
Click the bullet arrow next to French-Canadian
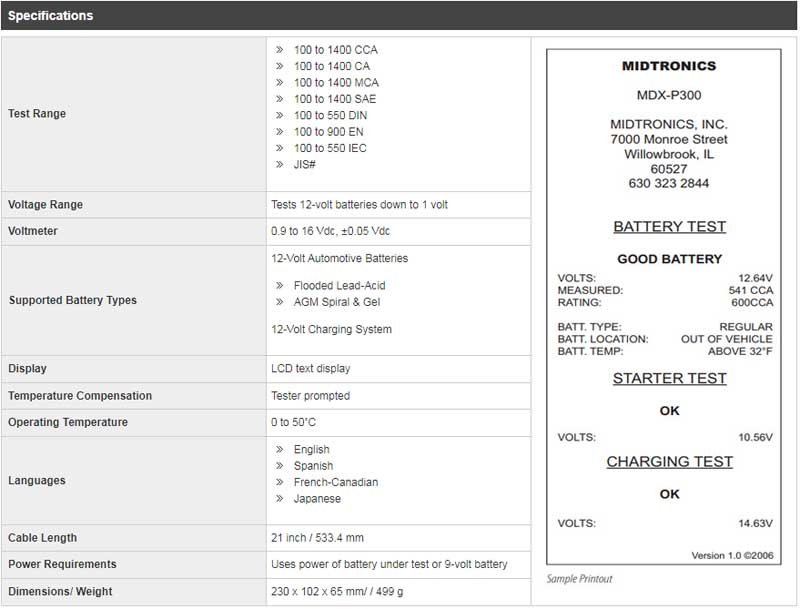[280, 483]
